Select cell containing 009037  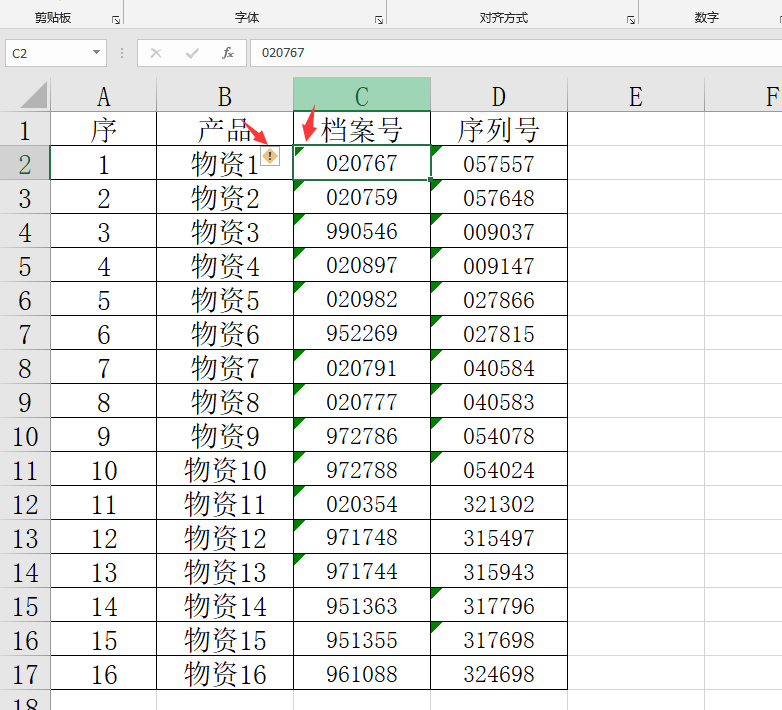pyautogui.click(x=499, y=231)
